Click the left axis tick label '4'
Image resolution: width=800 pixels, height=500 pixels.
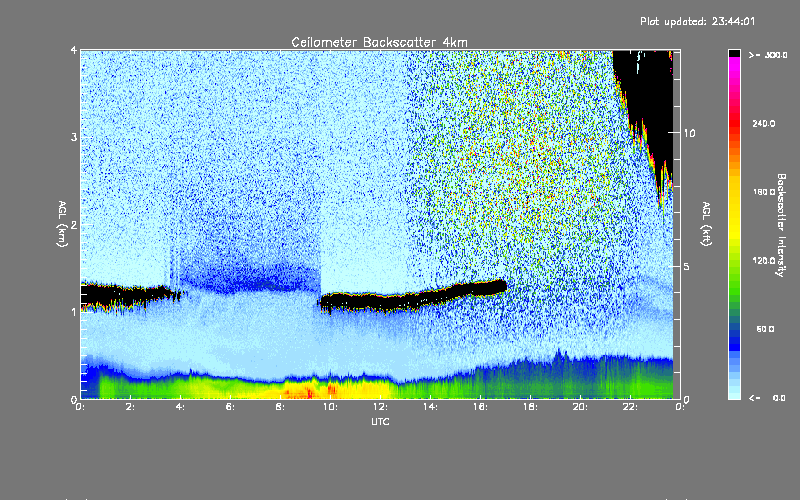click(x=74, y=50)
